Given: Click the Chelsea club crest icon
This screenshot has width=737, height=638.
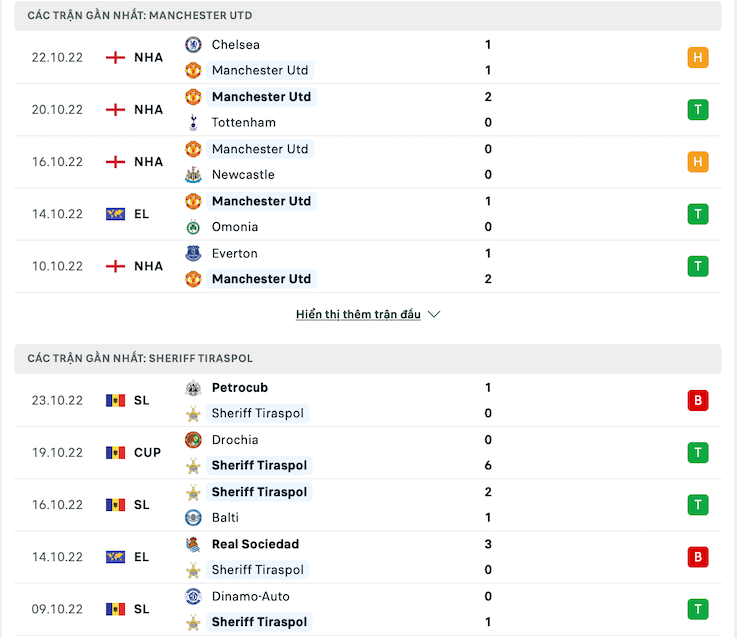Looking at the screenshot, I should point(193,45).
